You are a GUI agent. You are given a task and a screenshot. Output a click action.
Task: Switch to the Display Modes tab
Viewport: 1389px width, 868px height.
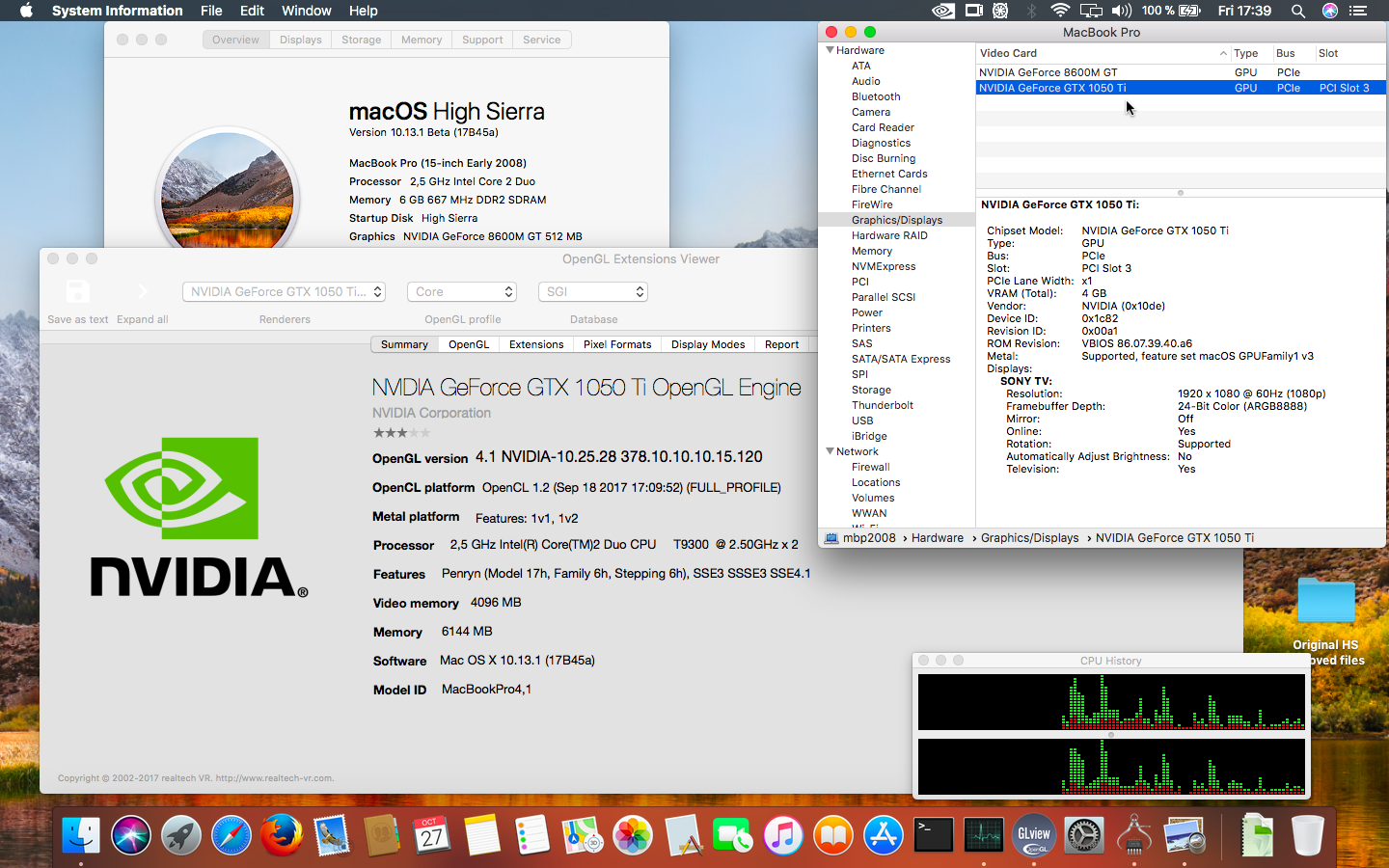[x=708, y=344]
